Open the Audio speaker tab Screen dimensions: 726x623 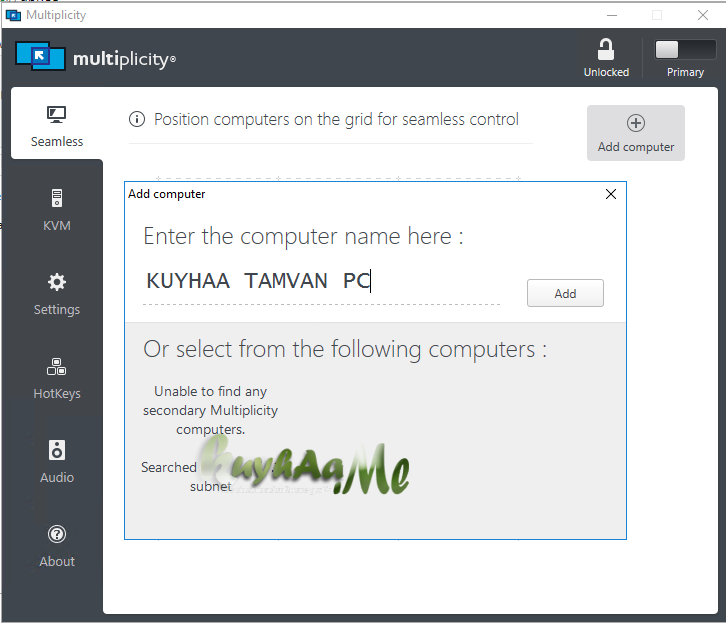[56, 461]
